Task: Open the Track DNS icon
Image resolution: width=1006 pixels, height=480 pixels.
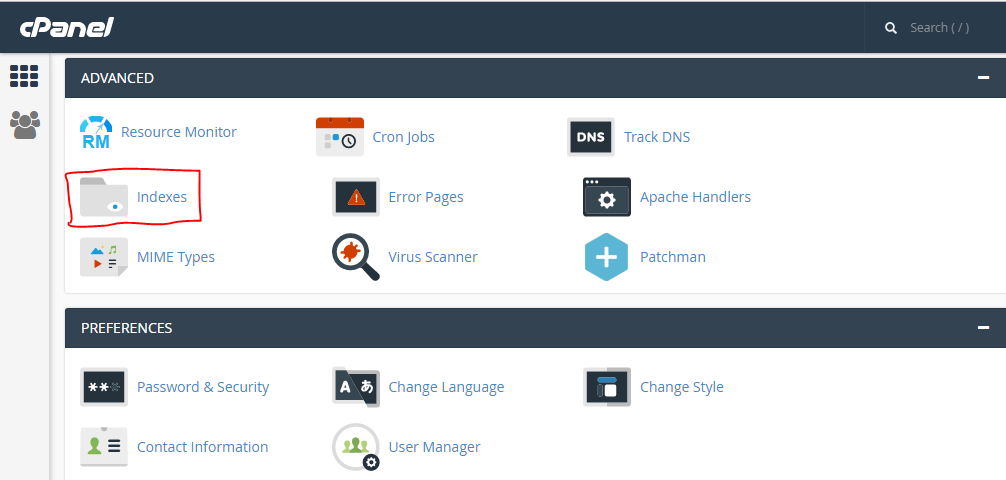Action: pos(591,137)
